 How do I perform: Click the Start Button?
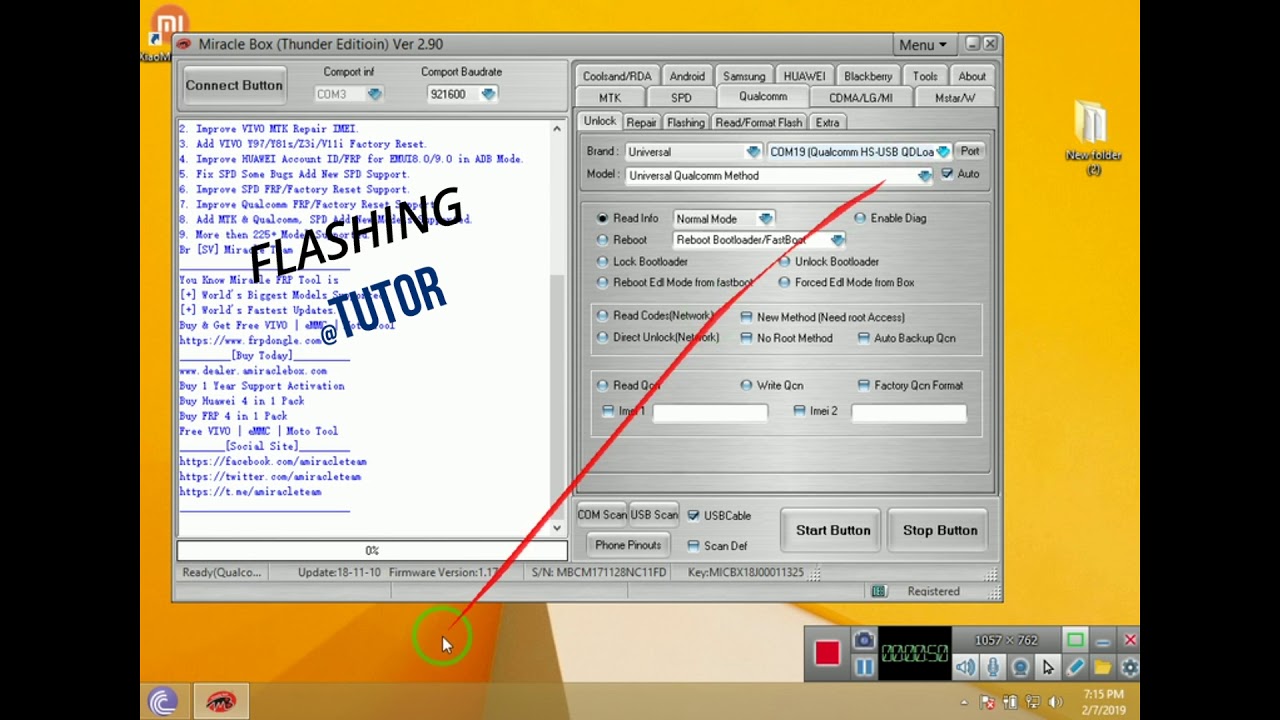[x=833, y=530]
